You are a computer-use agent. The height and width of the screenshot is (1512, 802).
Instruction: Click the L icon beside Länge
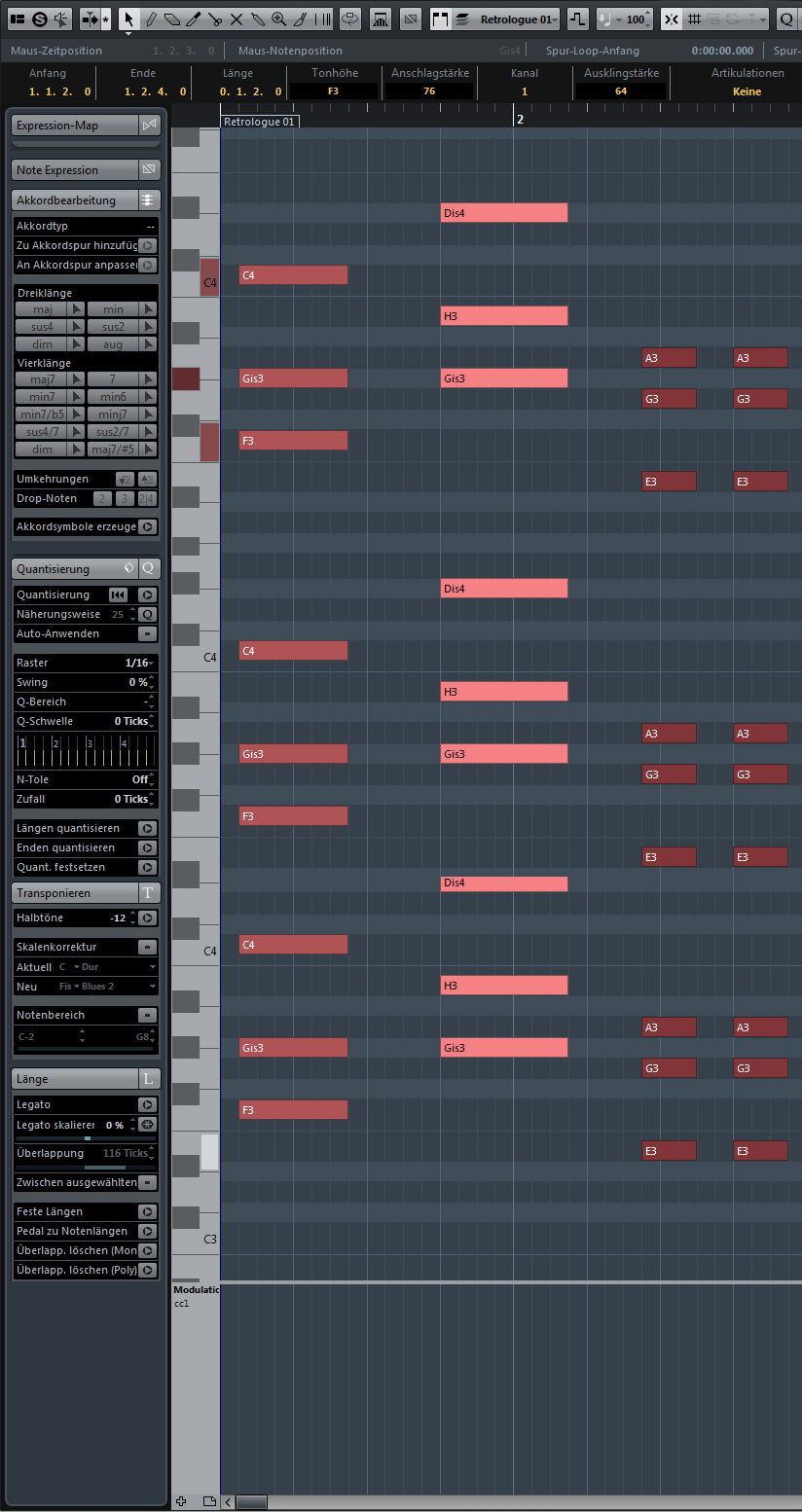149,1079
